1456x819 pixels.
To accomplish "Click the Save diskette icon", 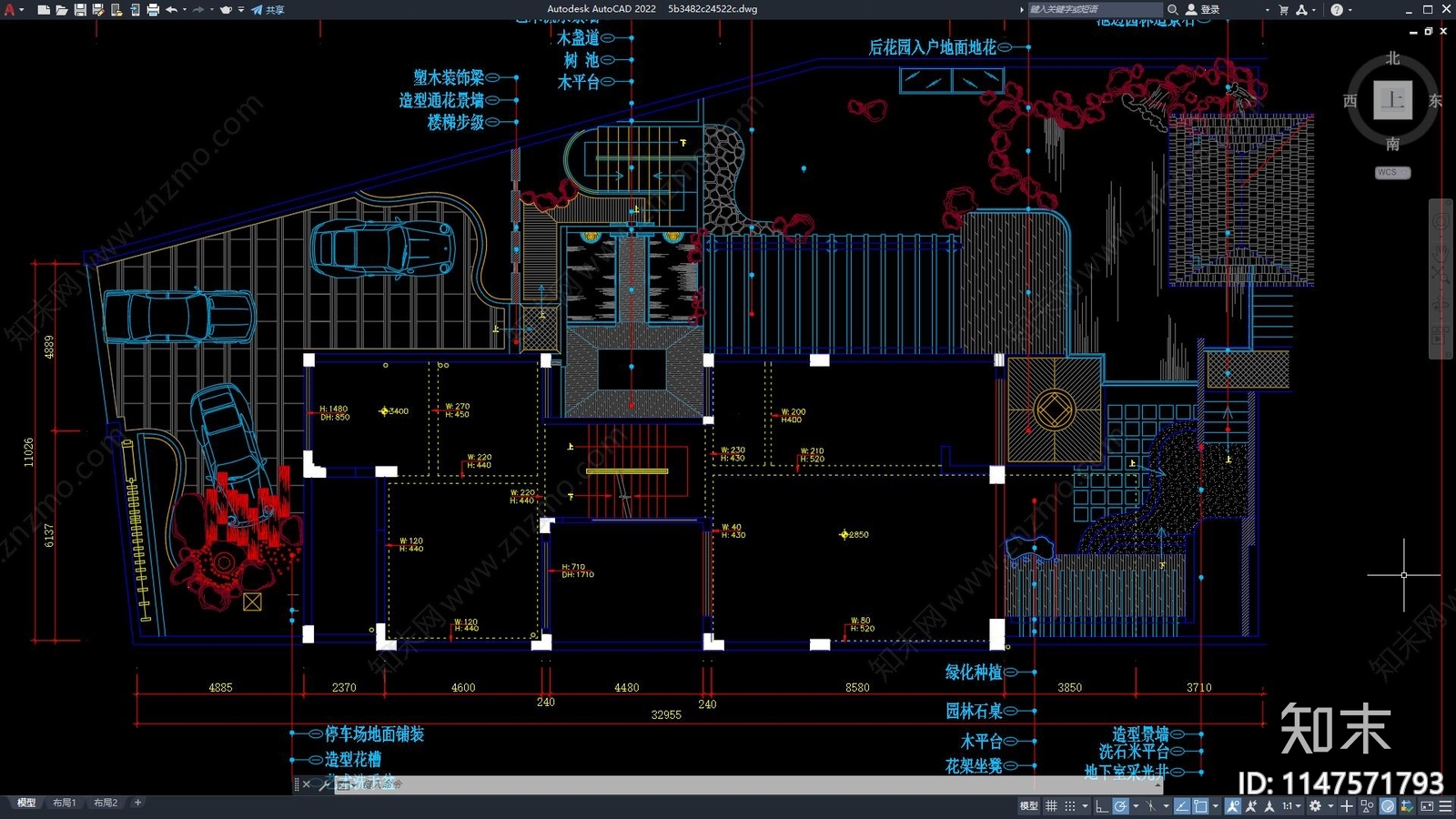I will pyautogui.click(x=80, y=9).
